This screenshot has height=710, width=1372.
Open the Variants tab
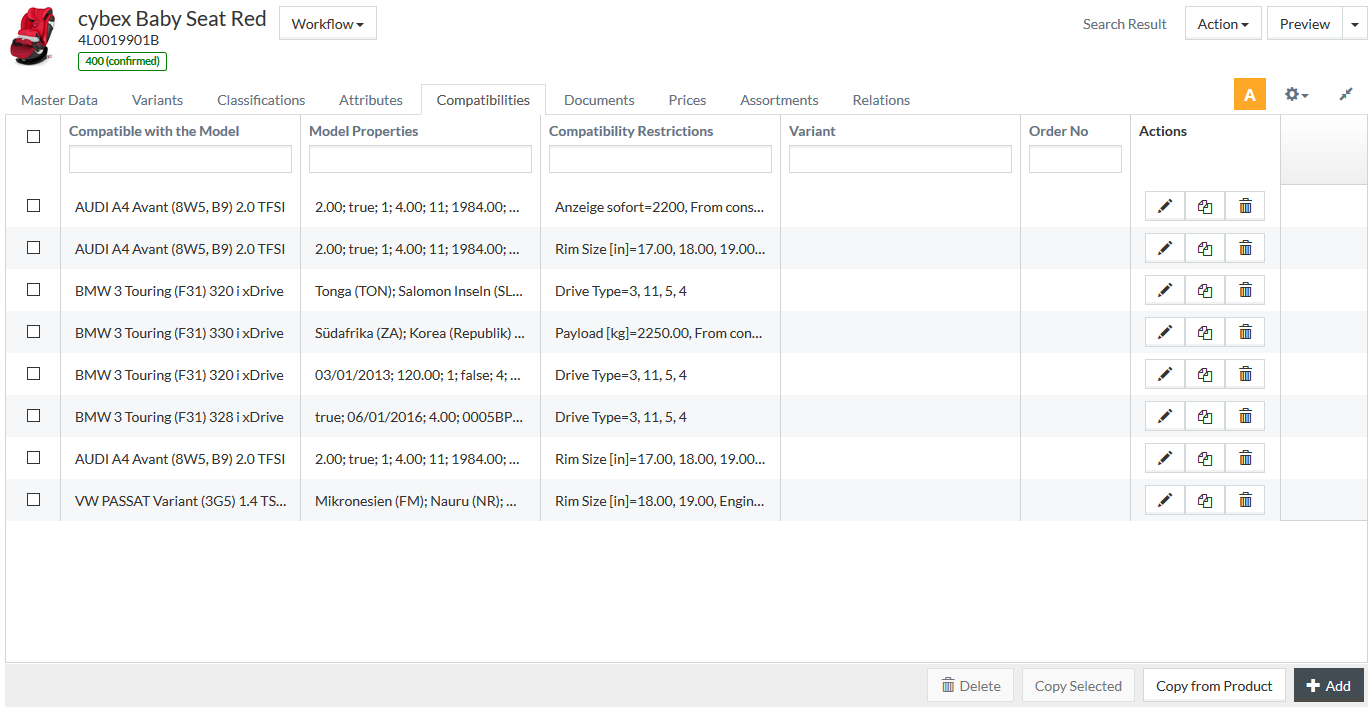tap(157, 100)
